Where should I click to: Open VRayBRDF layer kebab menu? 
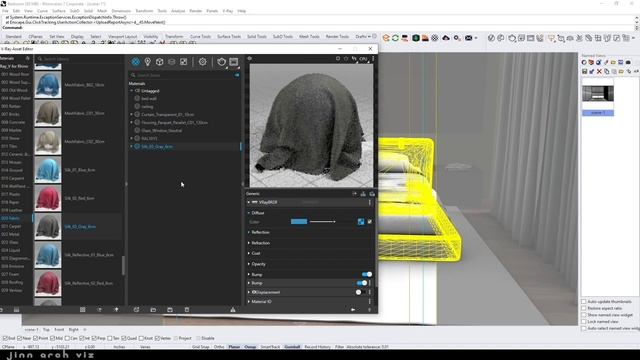[x=370, y=202]
